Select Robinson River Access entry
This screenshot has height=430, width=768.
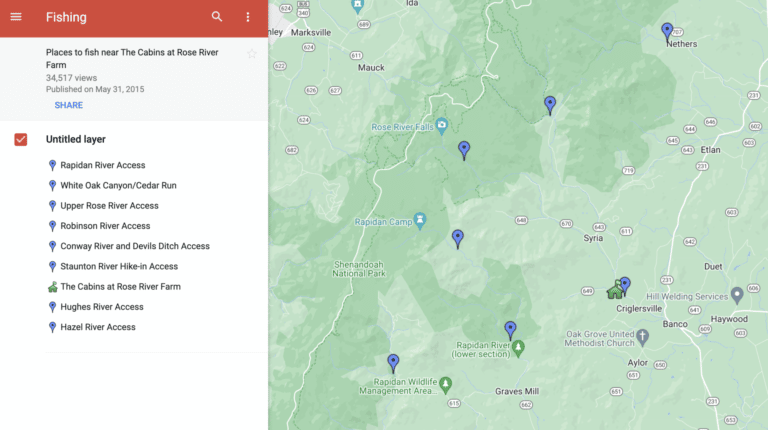pyautogui.click(x=105, y=226)
